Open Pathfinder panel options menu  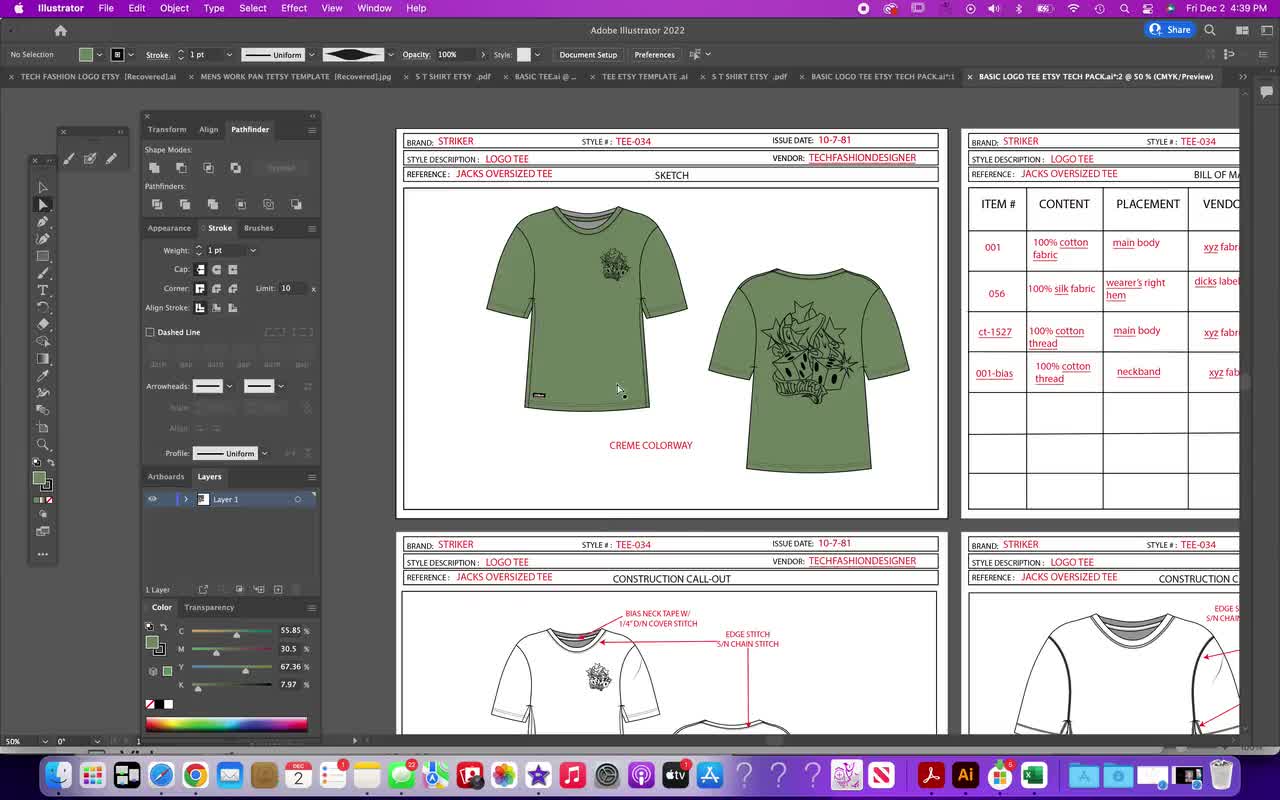[311, 130]
